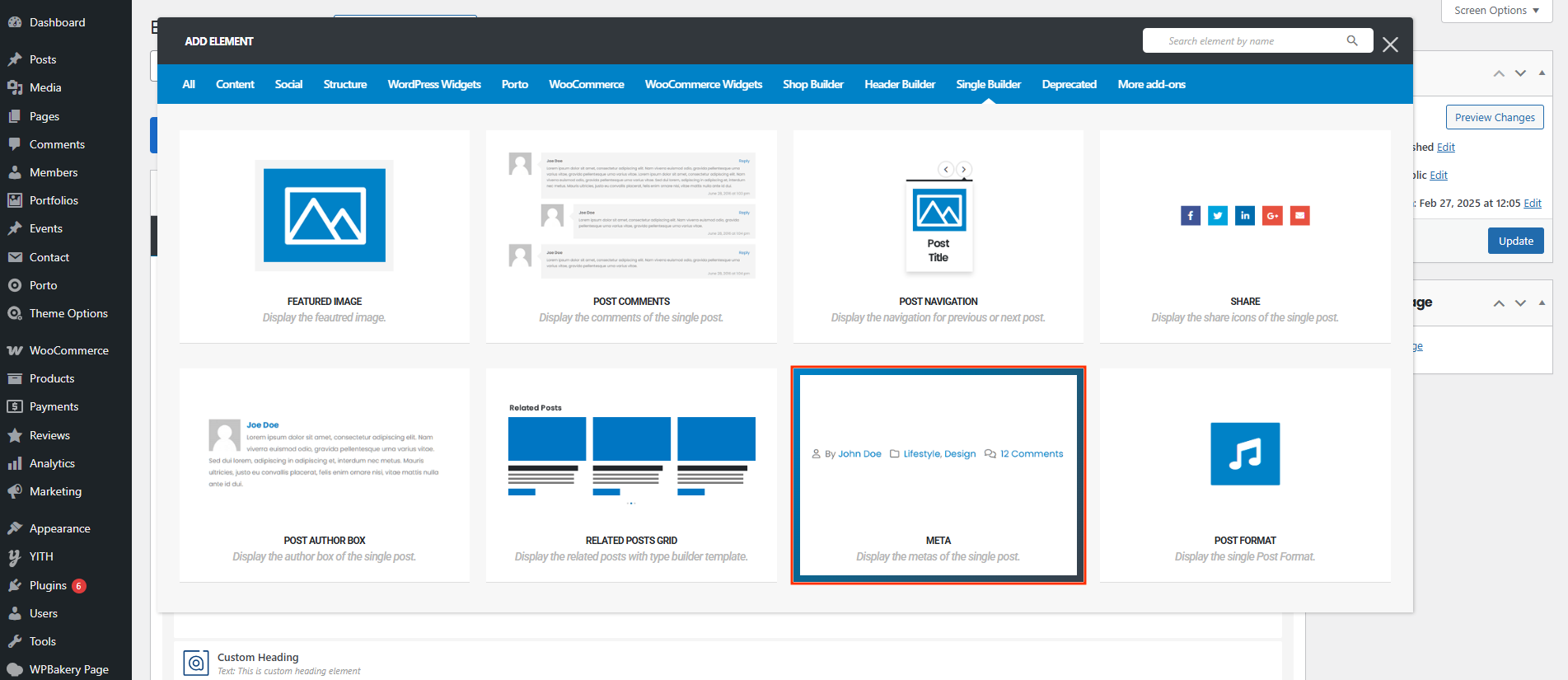Select the Single Builder tab
Viewport: 1568px width, 680px height.
(x=989, y=84)
